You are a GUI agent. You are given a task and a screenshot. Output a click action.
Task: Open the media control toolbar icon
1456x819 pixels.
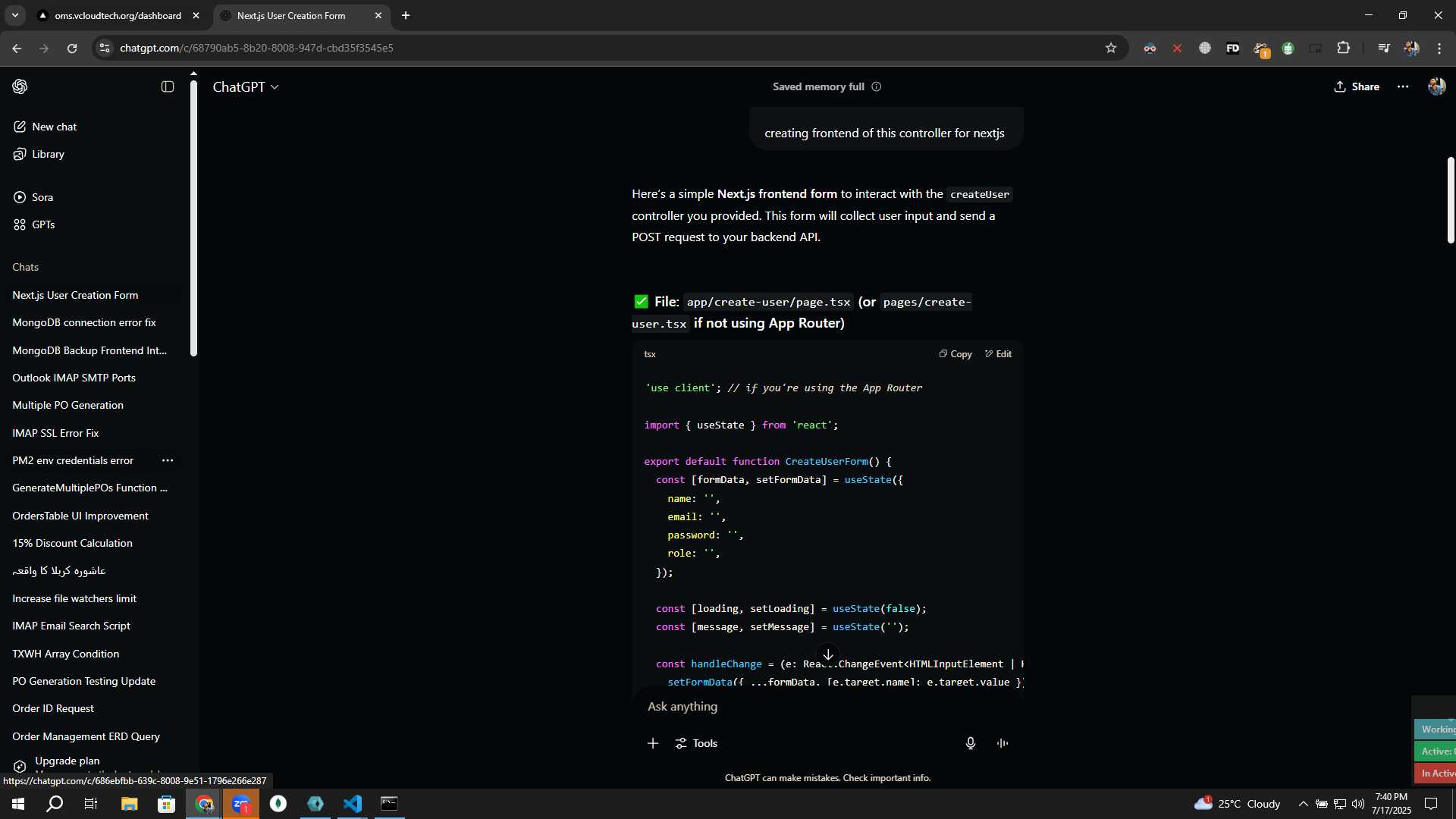point(1384,48)
